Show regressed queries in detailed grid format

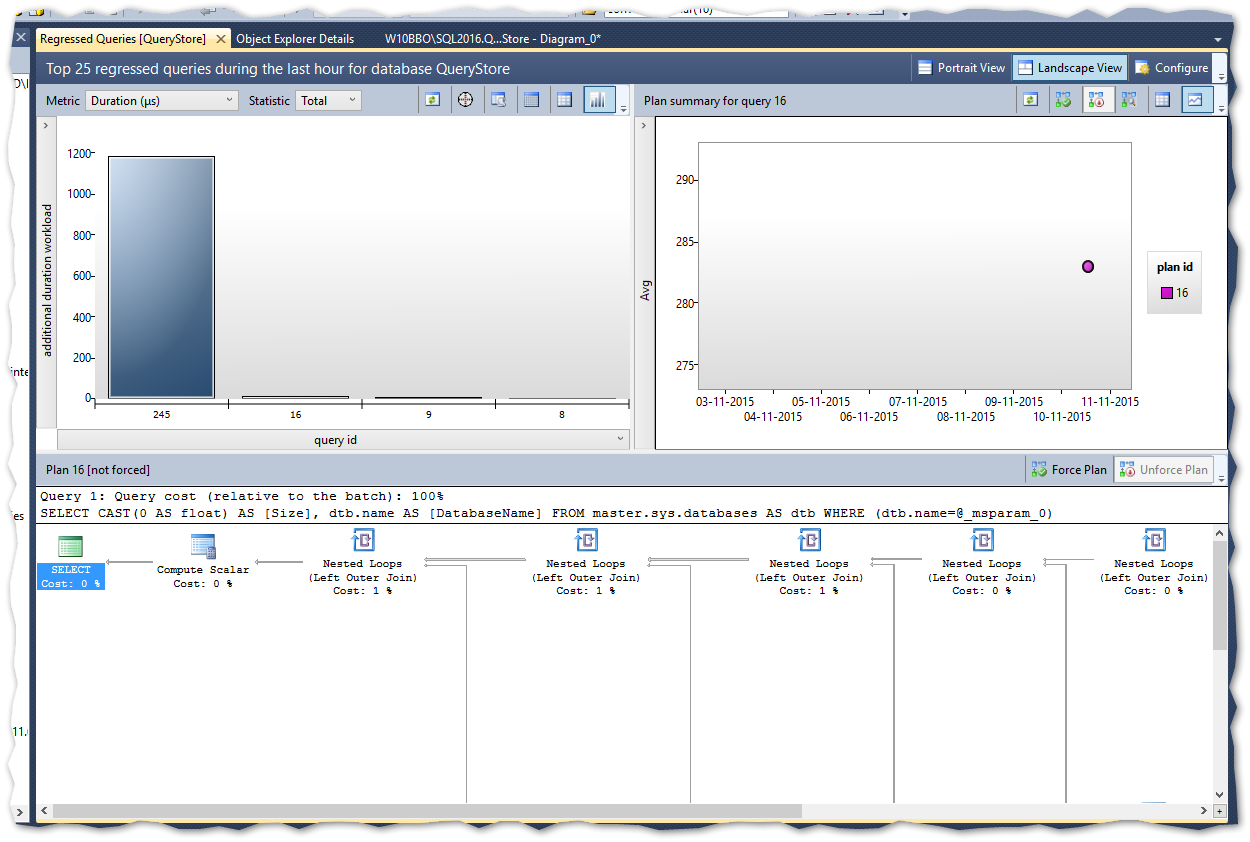531,100
